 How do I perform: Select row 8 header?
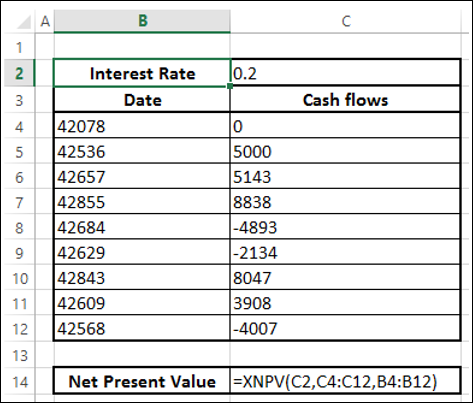19,227
